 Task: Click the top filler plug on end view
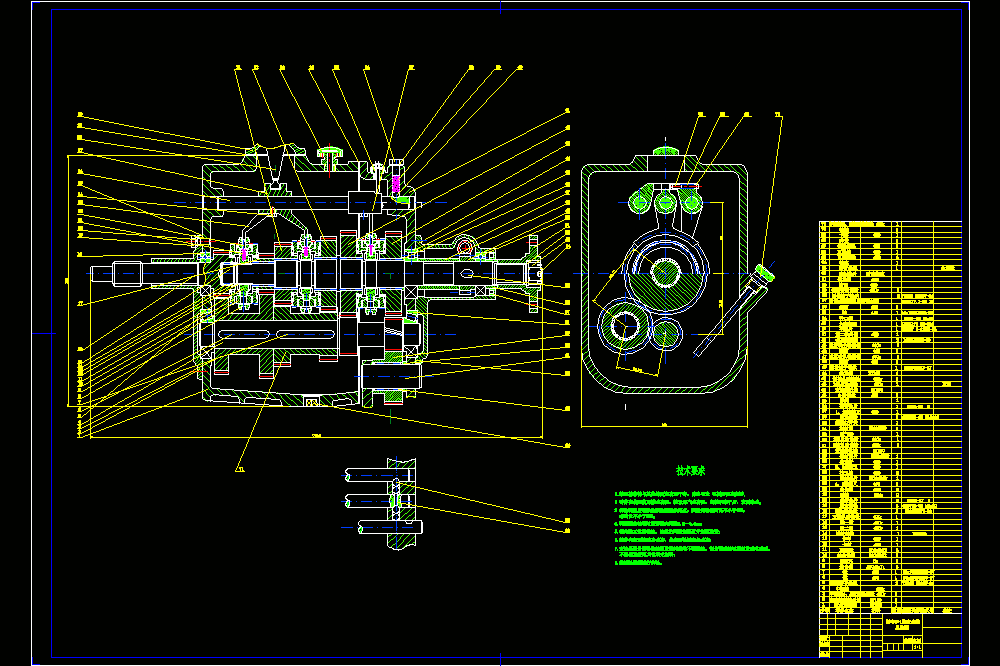click(x=665, y=151)
